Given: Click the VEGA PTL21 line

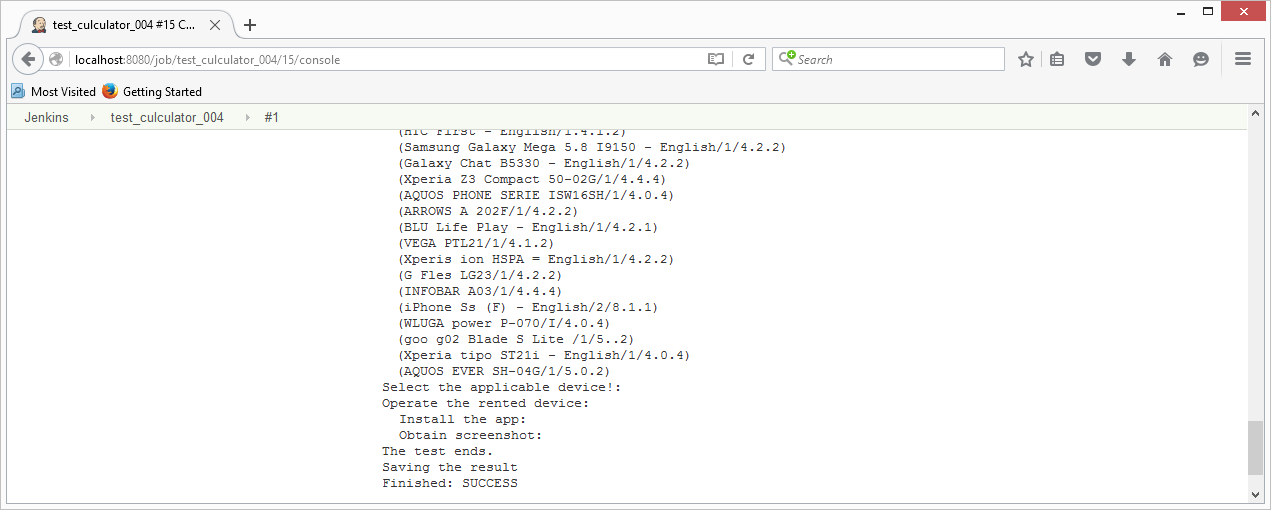Looking at the screenshot, I should 476,243.
